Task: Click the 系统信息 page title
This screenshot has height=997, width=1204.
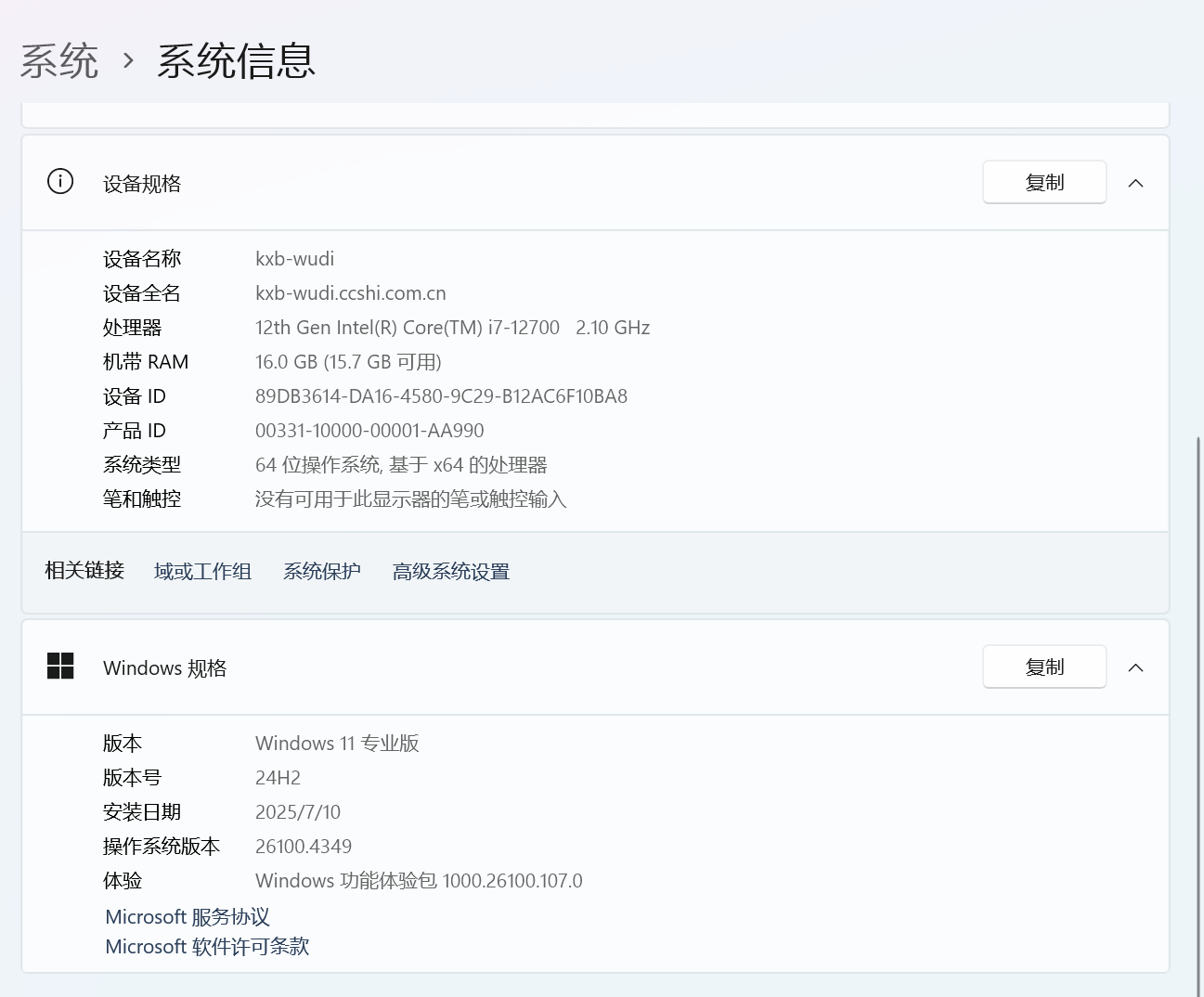Action: (x=236, y=61)
